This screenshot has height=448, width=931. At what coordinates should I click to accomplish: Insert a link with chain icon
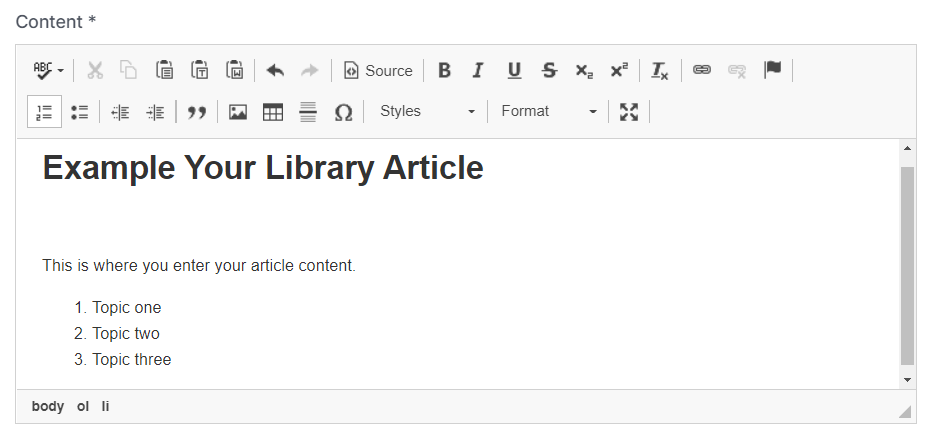pyautogui.click(x=702, y=71)
